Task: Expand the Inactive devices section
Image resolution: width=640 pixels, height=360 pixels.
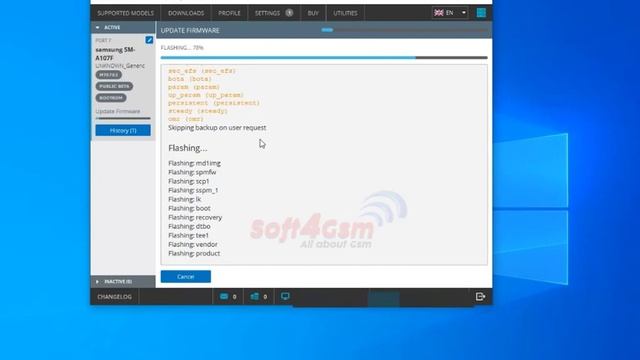Action: 123,282
